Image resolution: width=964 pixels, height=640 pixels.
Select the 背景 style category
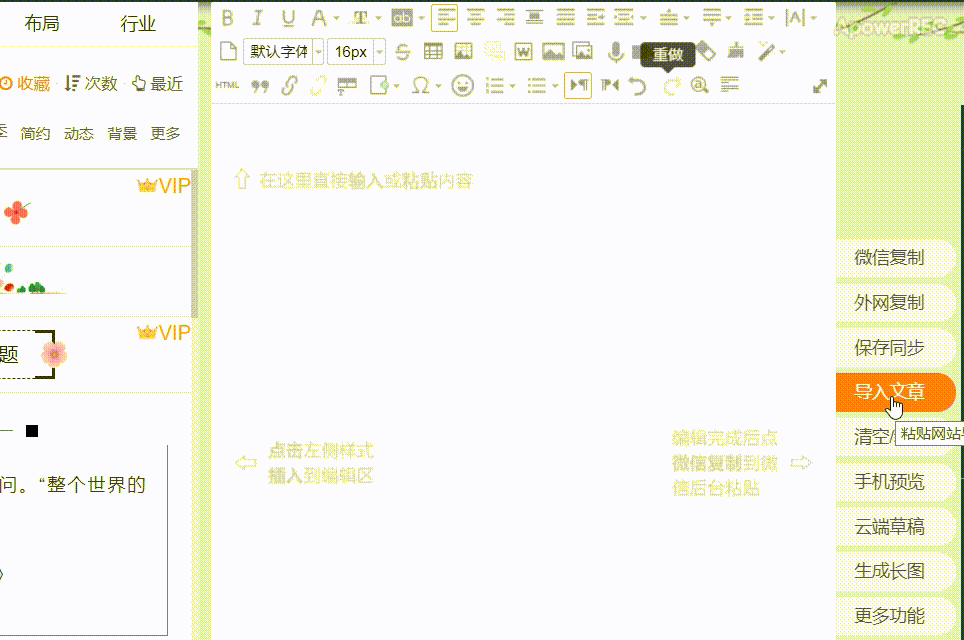[122, 133]
